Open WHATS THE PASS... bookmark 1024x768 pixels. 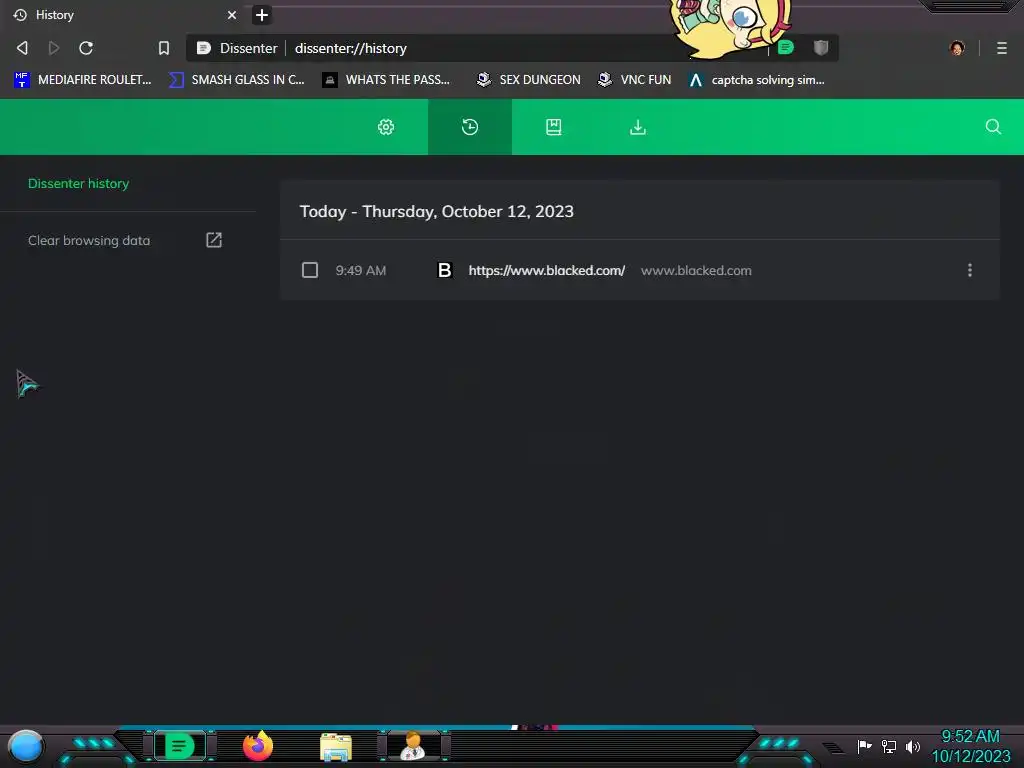387,80
